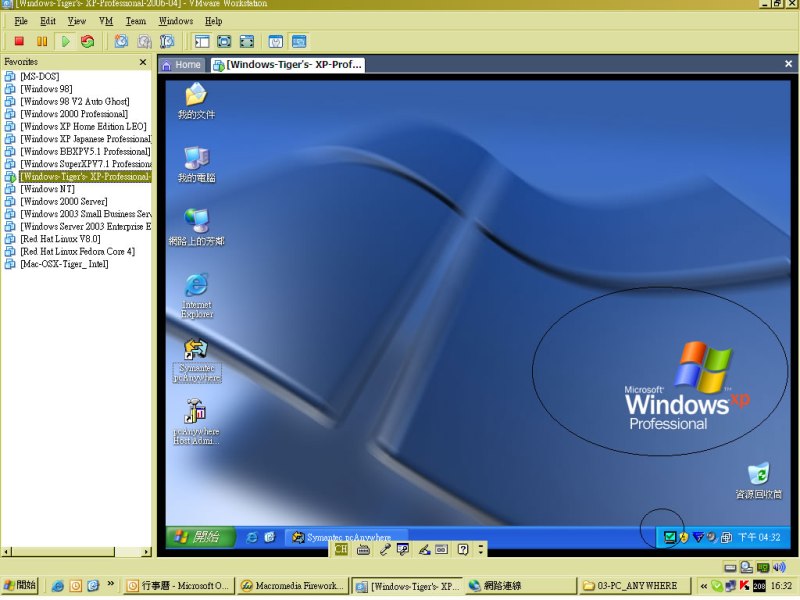Open the snapshot manager toolbar icon
Viewport: 800px width, 600px height.
click(167, 41)
